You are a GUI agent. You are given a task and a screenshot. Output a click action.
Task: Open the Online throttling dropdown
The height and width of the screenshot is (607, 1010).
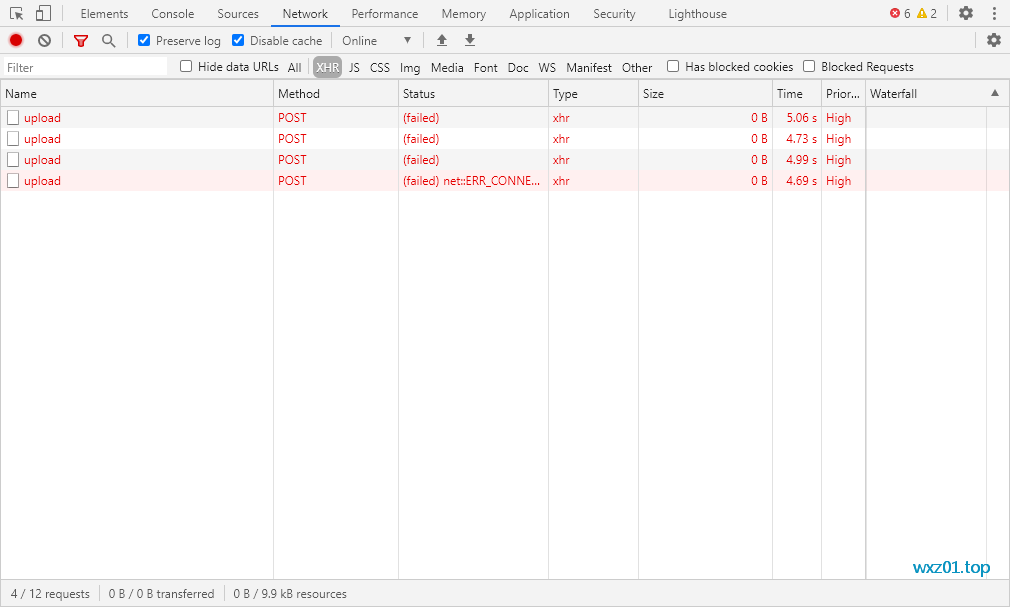[377, 41]
